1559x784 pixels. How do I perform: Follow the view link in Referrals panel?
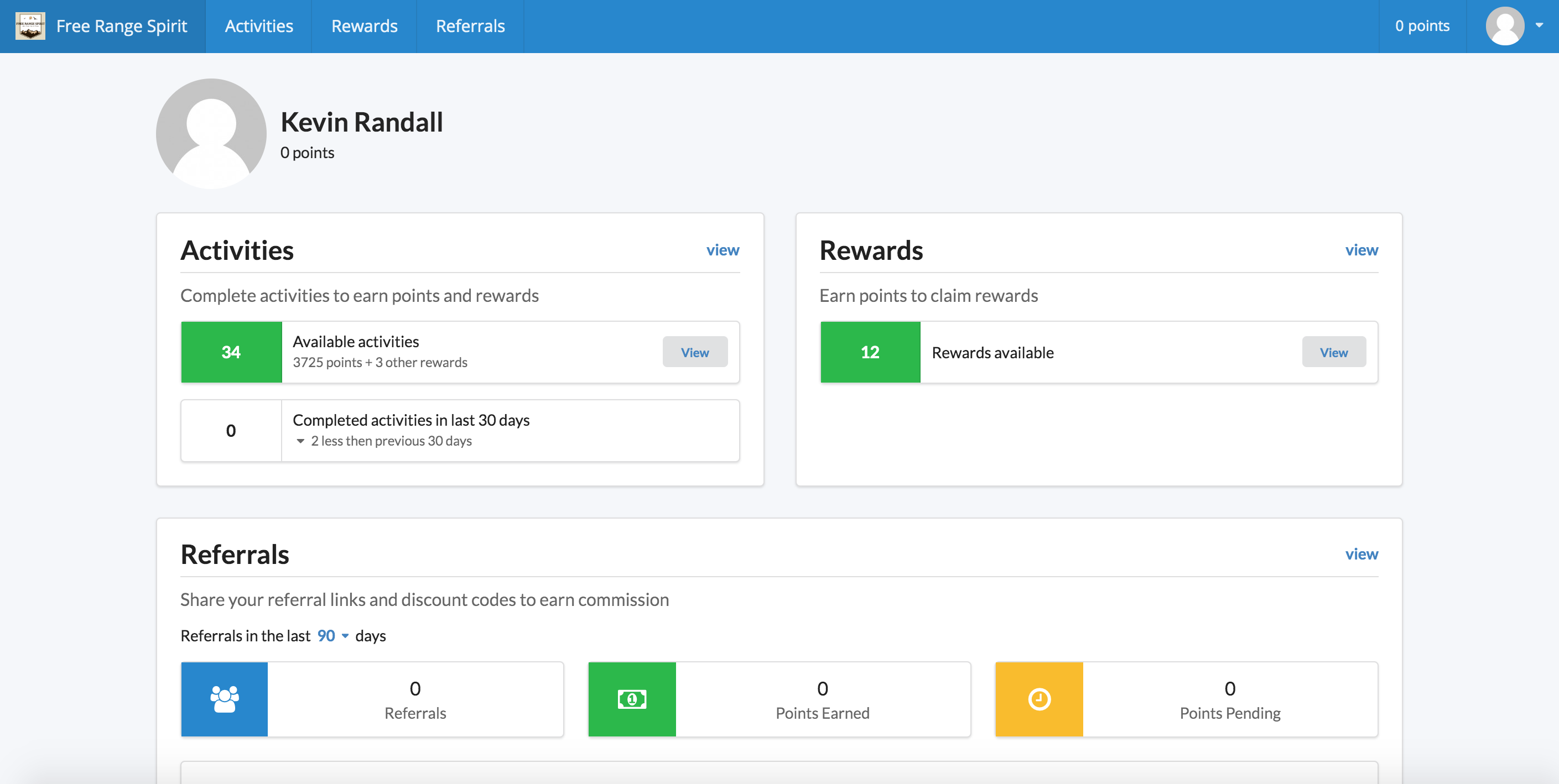[1361, 554]
